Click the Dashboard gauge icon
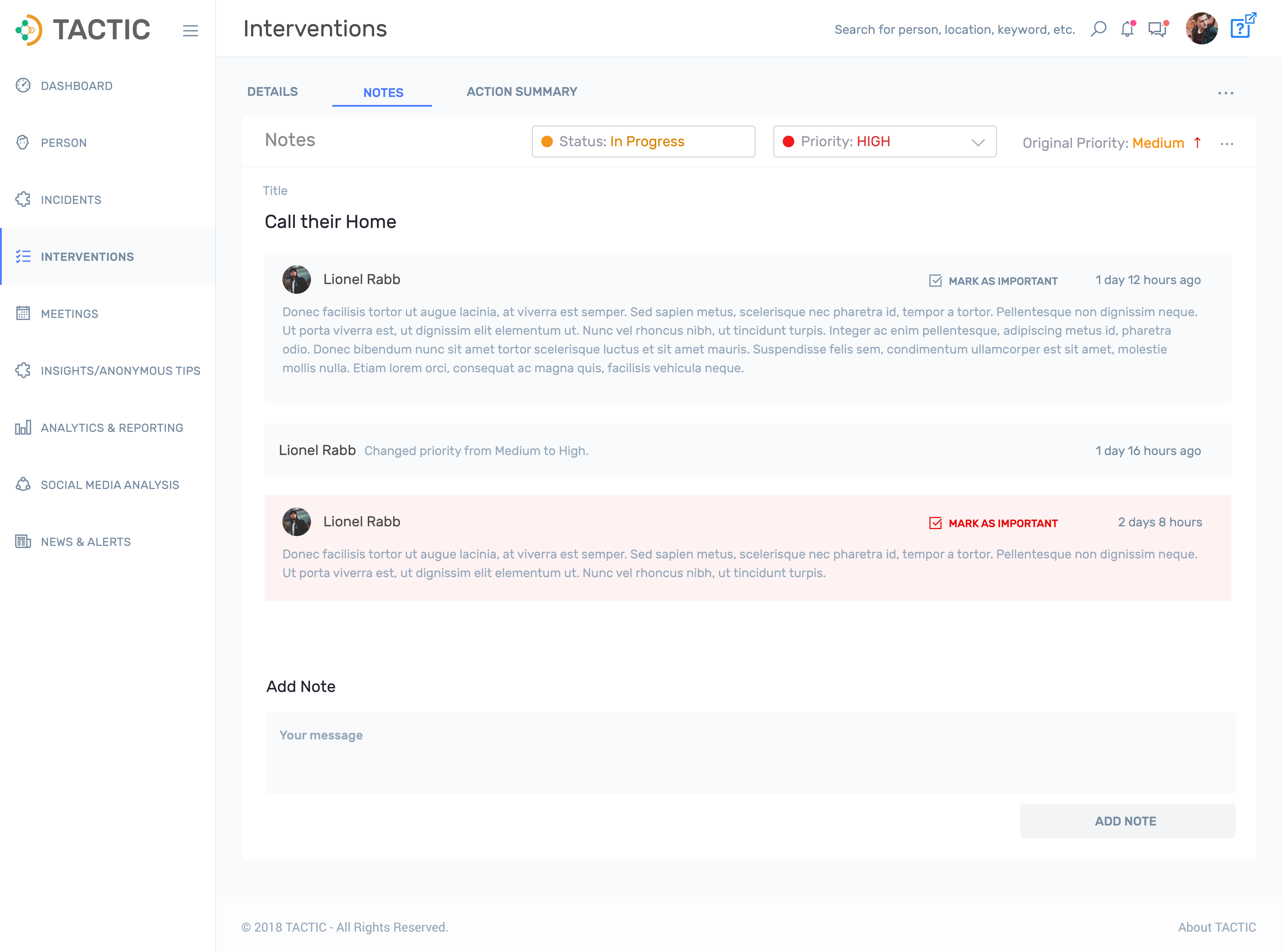 coord(23,85)
